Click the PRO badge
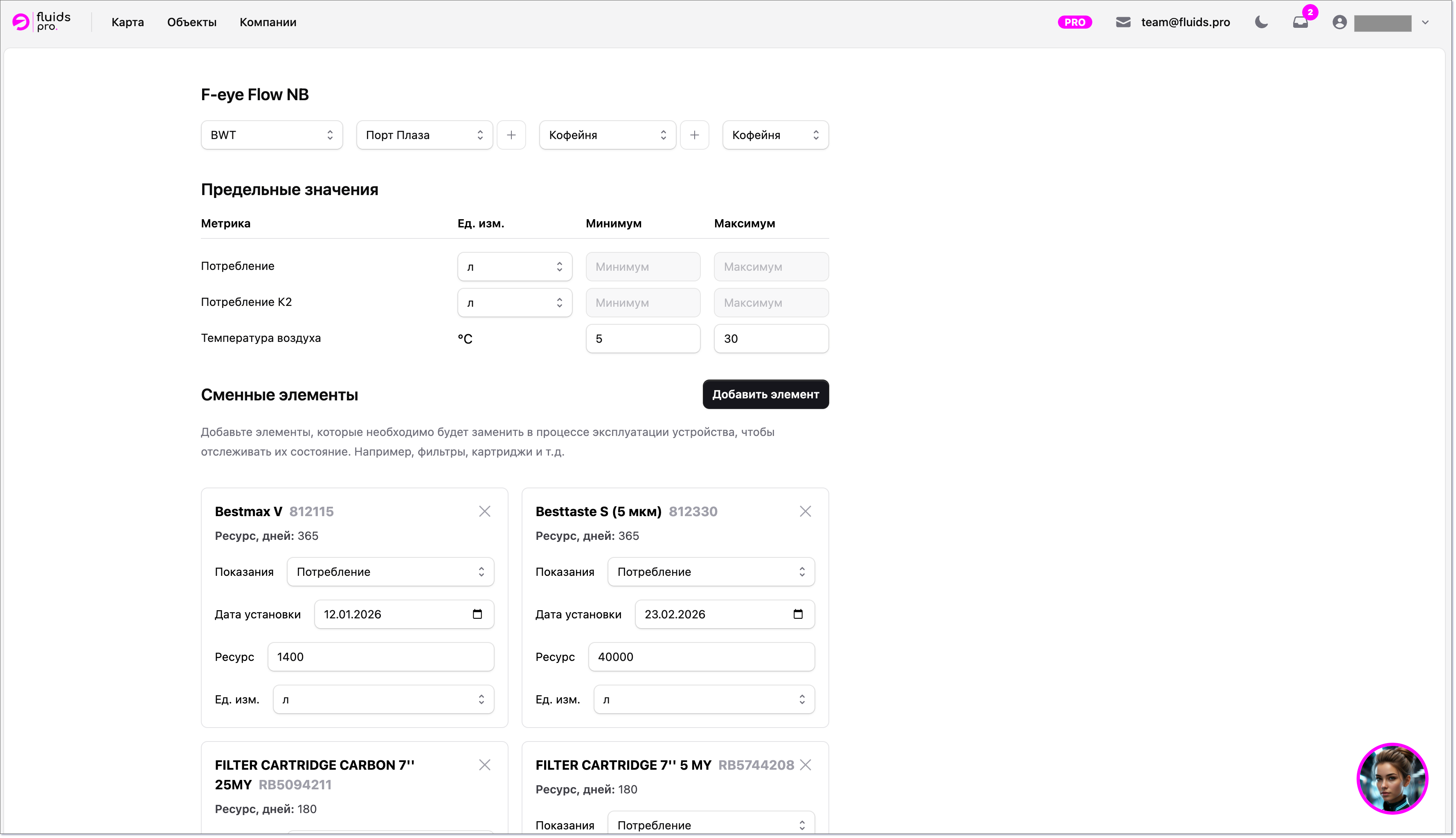 point(1074,22)
